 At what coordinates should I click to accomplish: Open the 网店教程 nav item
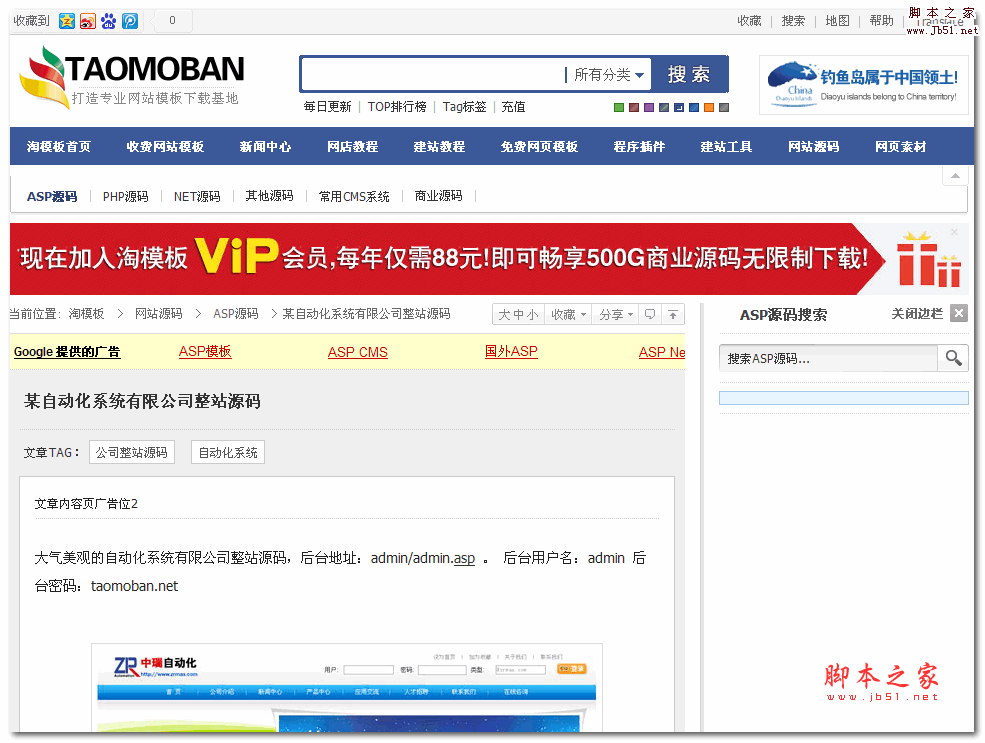pyautogui.click(x=352, y=146)
